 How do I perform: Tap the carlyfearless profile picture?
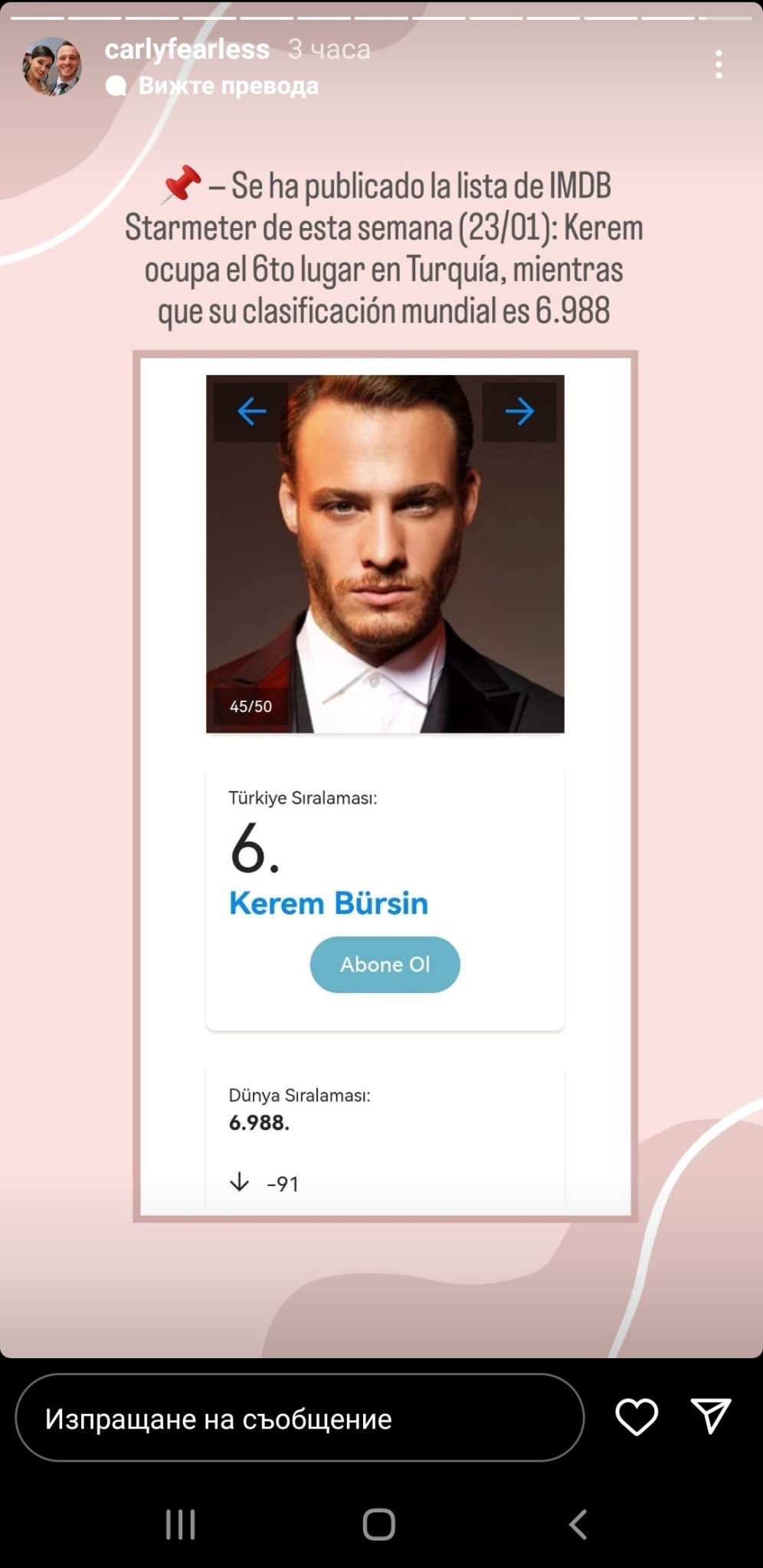[x=52, y=66]
